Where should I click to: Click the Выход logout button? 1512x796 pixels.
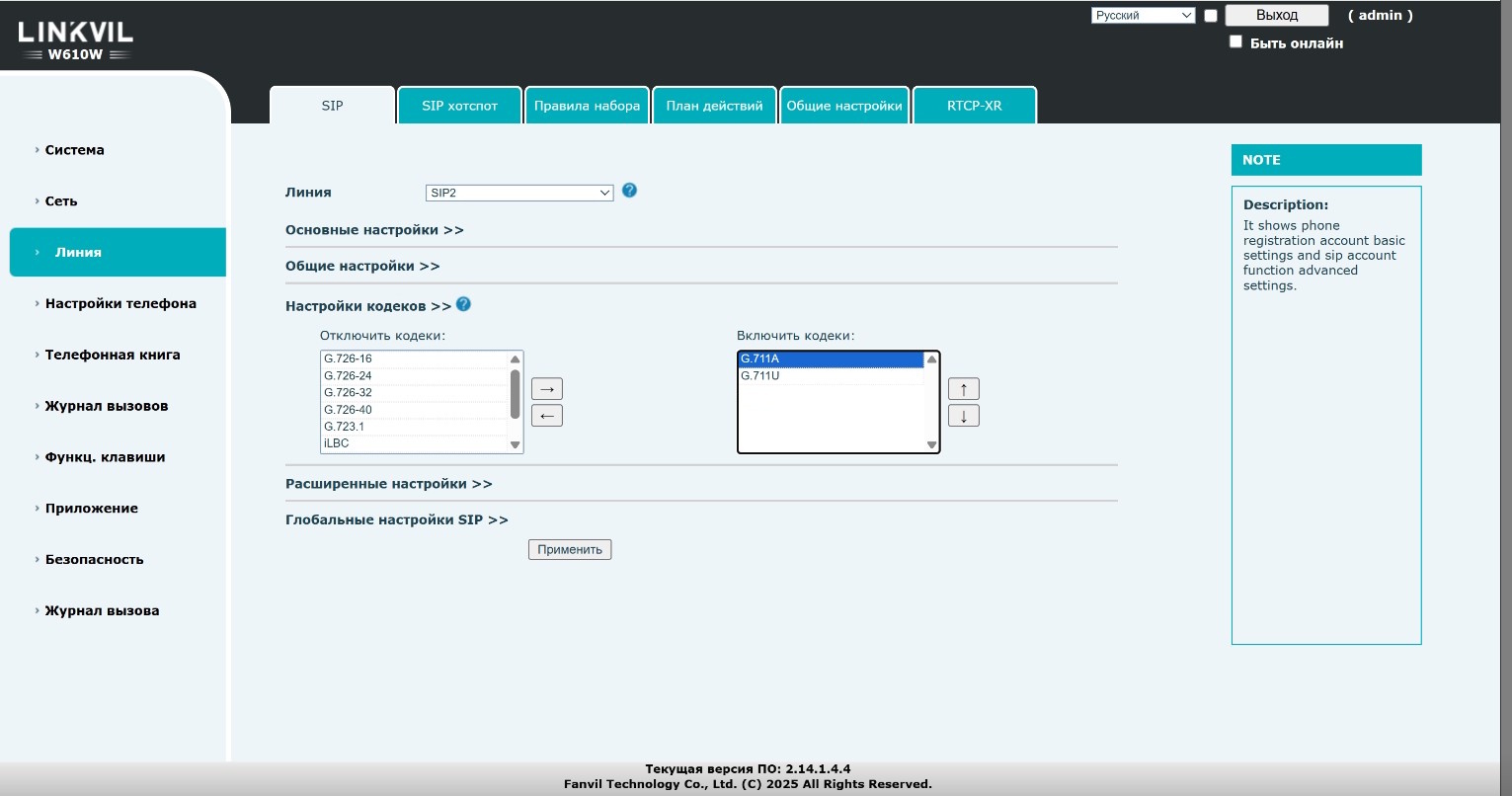pos(1276,16)
